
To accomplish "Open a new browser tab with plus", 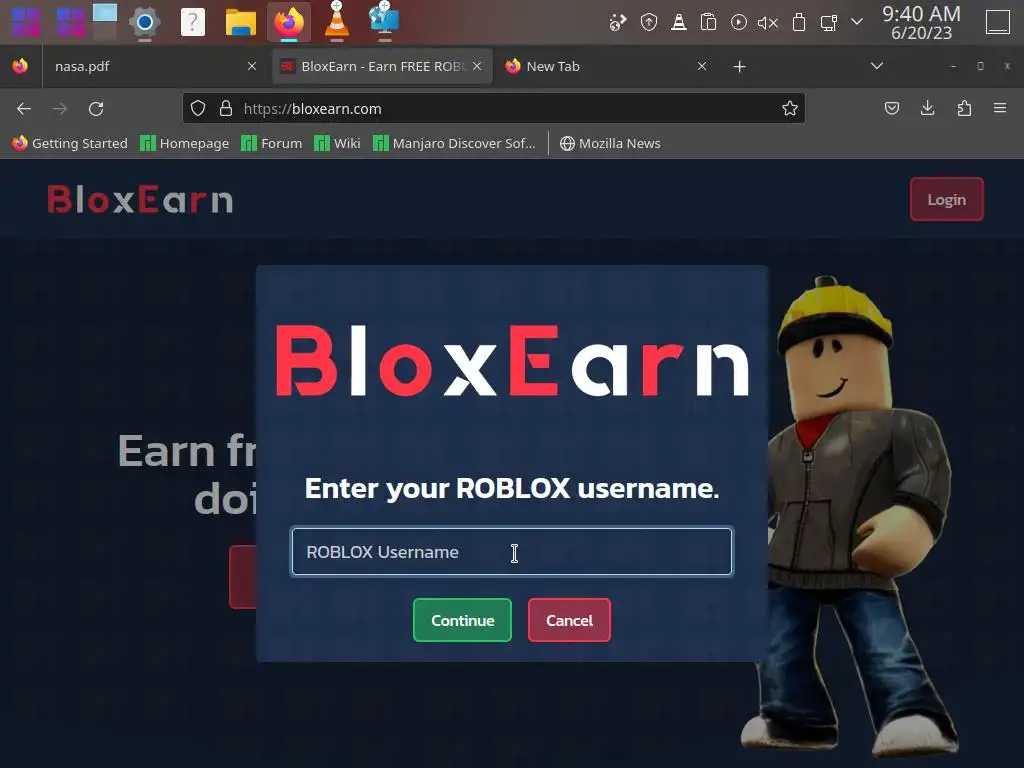I will (739, 67).
